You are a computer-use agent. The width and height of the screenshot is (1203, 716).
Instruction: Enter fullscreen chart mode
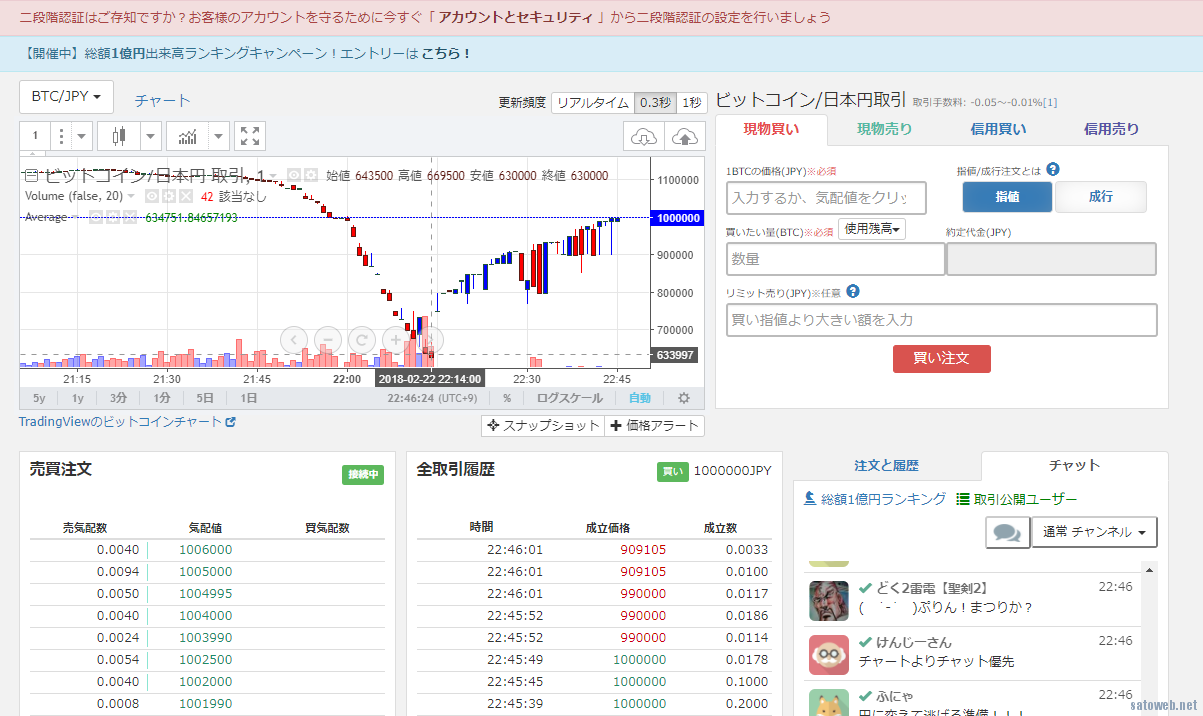point(250,136)
